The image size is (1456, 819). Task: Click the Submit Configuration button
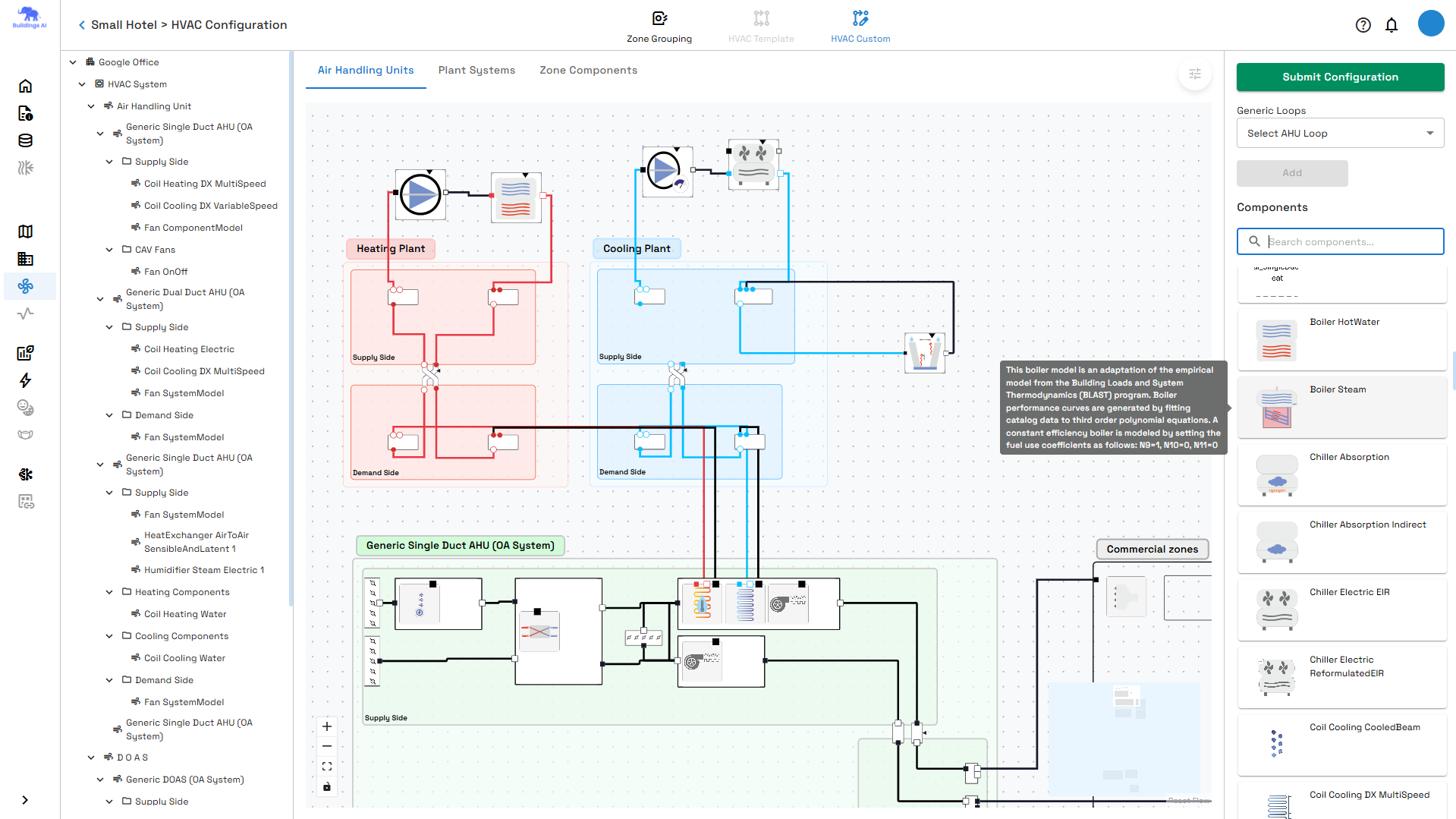pyautogui.click(x=1340, y=77)
